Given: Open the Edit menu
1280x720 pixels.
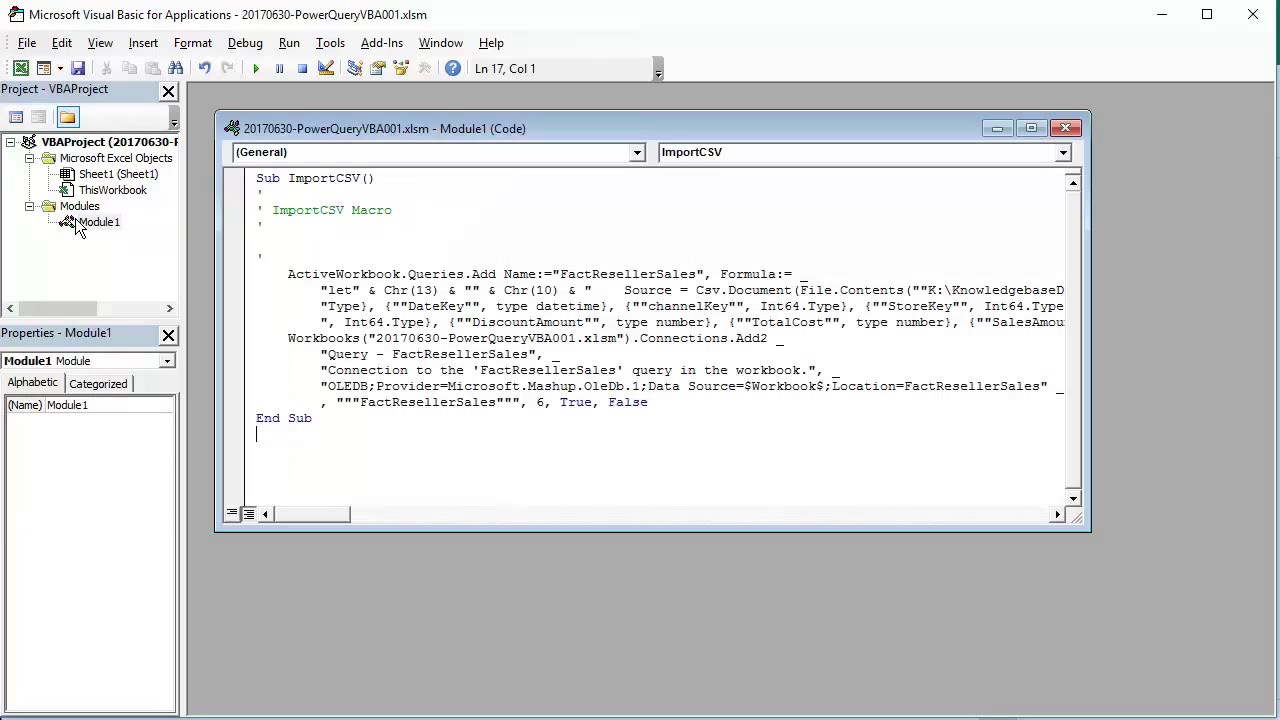Looking at the screenshot, I should click(61, 43).
